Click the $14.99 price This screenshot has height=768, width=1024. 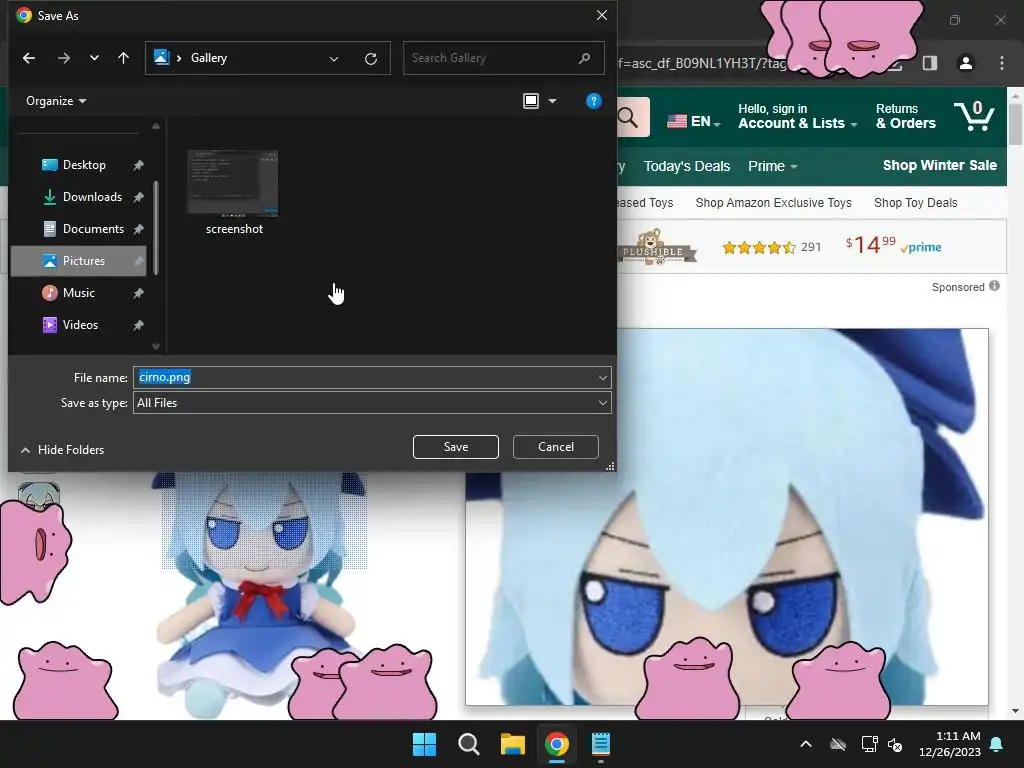point(871,245)
